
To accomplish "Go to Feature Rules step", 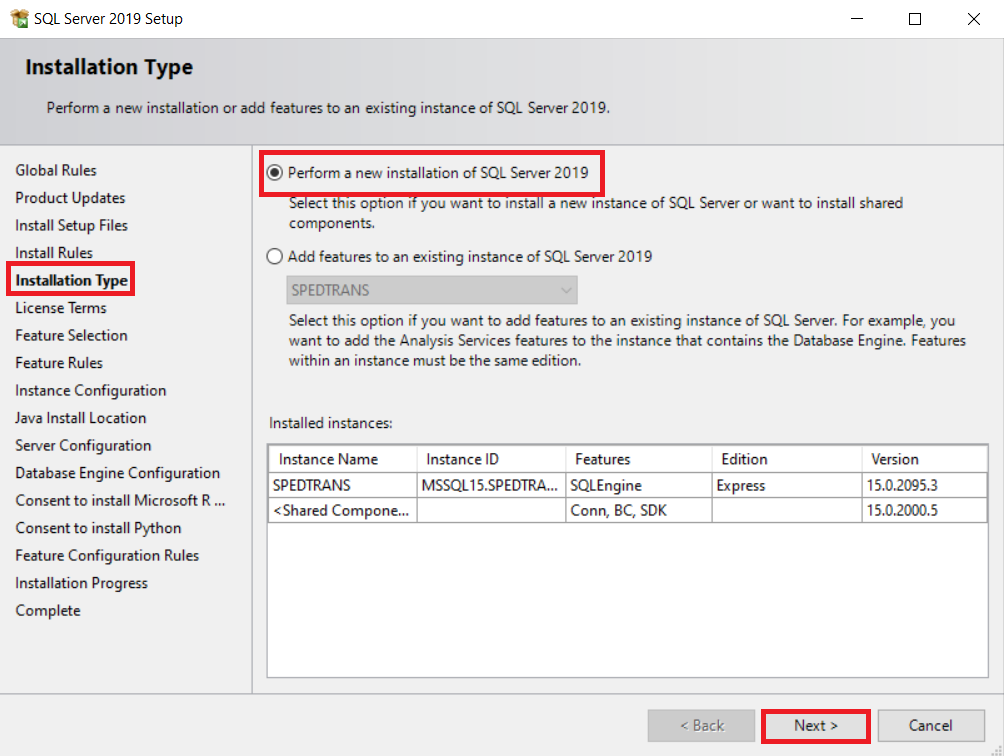I will click(59, 363).
